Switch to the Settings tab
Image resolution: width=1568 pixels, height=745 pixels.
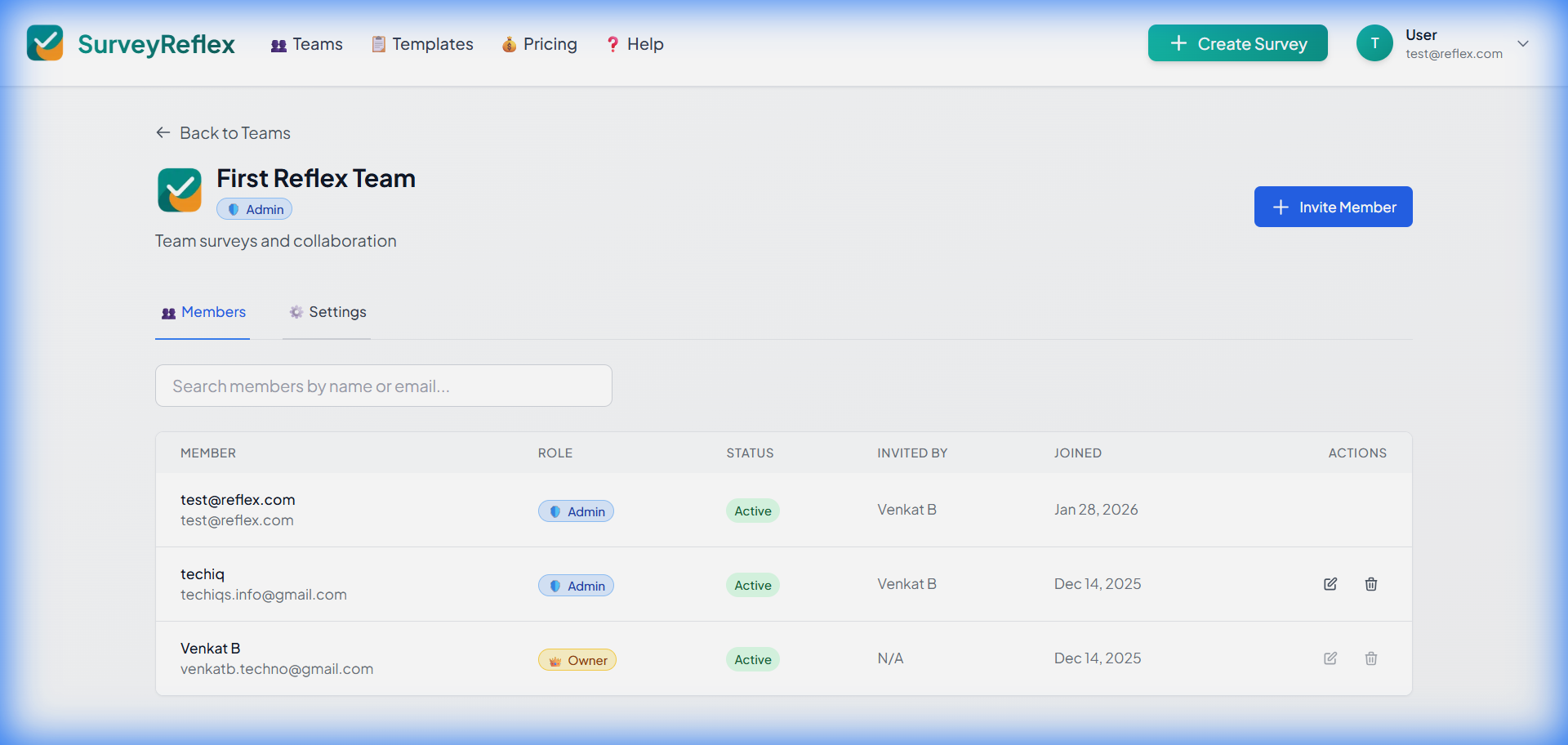click(x=327, y=312)
